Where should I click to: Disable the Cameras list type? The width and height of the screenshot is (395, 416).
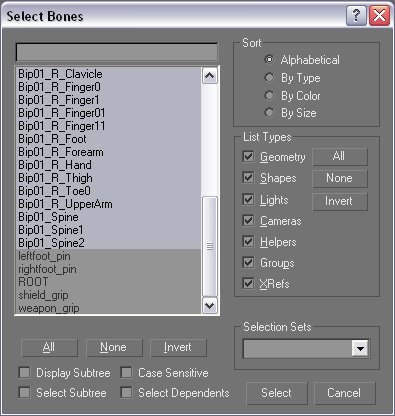(248, 221)
